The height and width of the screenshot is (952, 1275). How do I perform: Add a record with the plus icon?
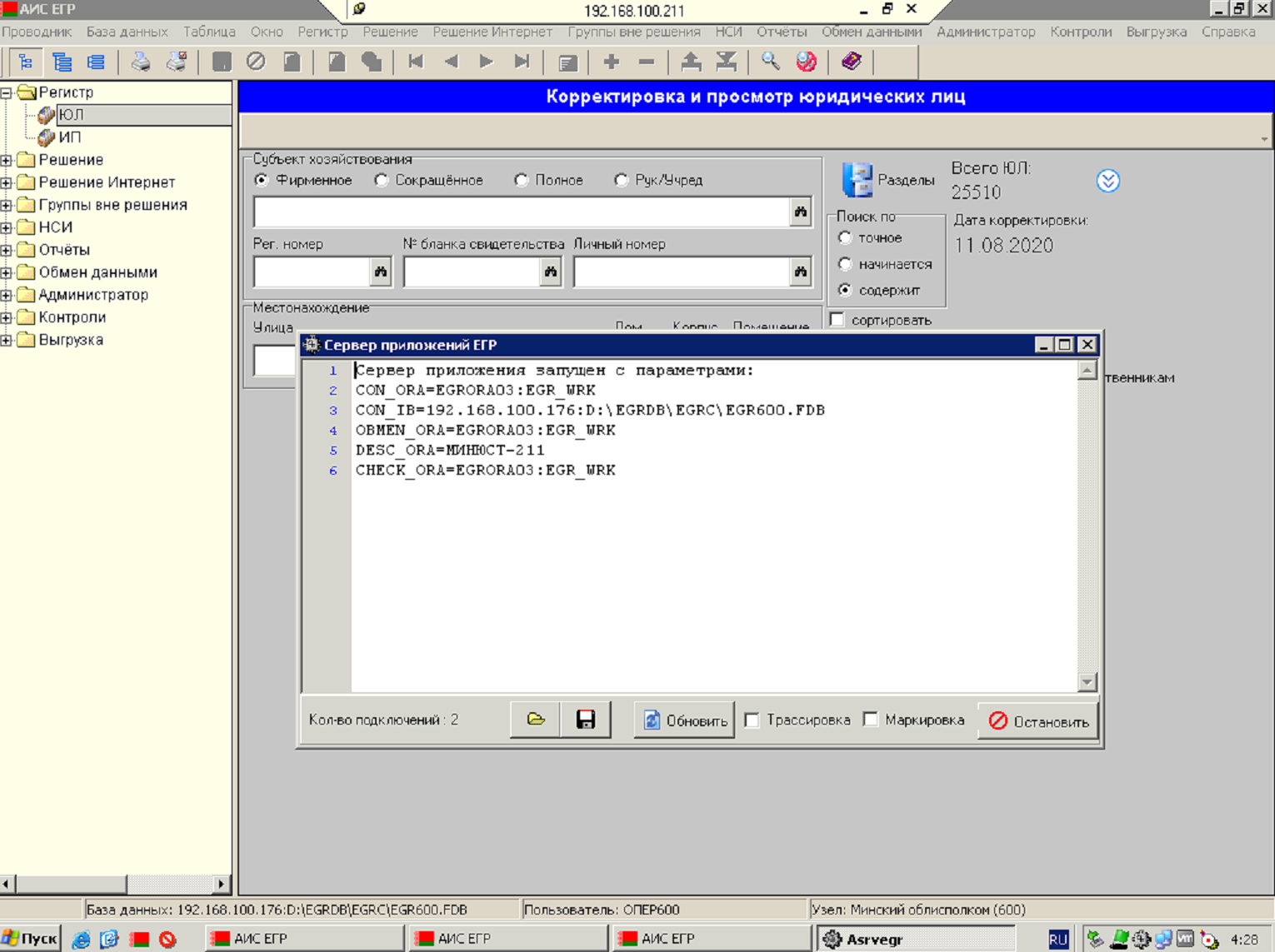pyautogui.click(x=611, y=62)
